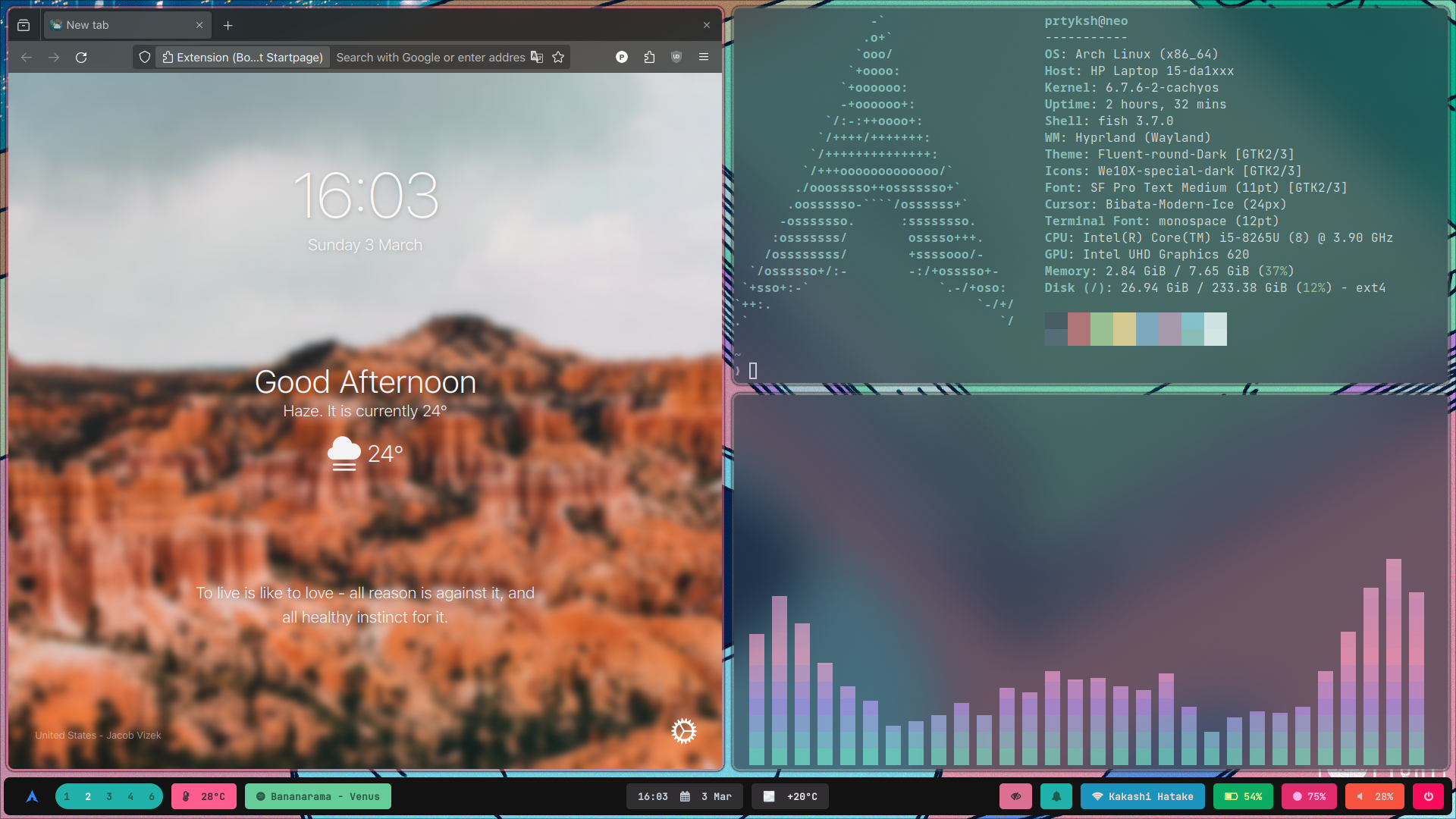This screenshot has width=1456, height=819.
Task: Open the notification bell in the bar
Action: coord(1056,796)
